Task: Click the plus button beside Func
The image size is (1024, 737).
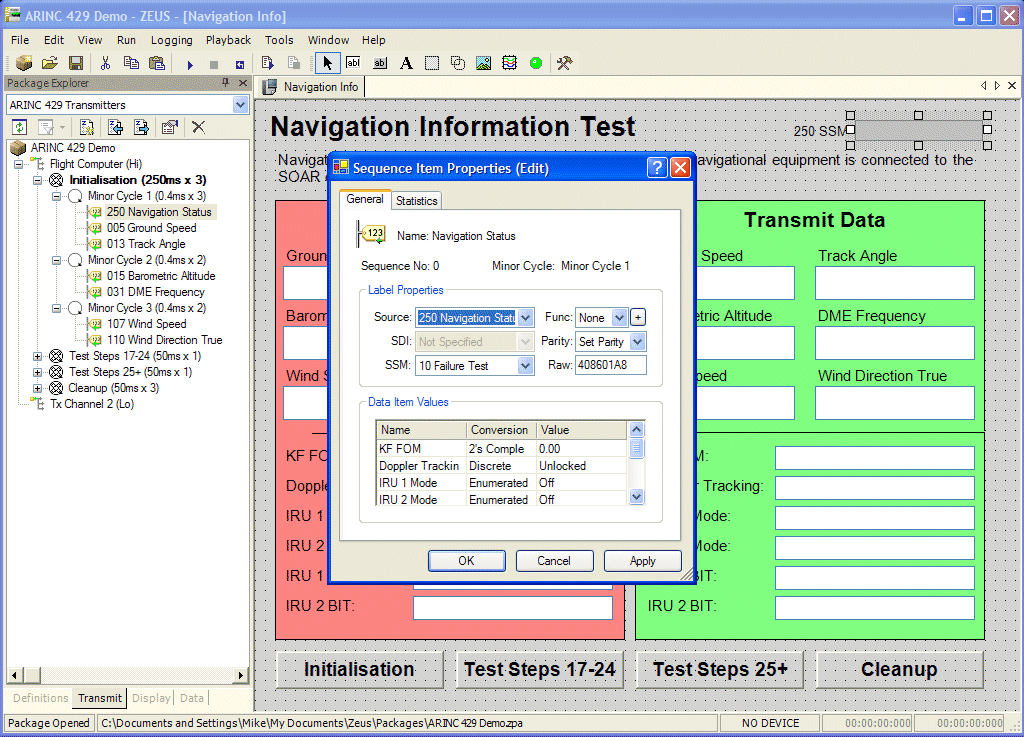Action: coord(638,317)
